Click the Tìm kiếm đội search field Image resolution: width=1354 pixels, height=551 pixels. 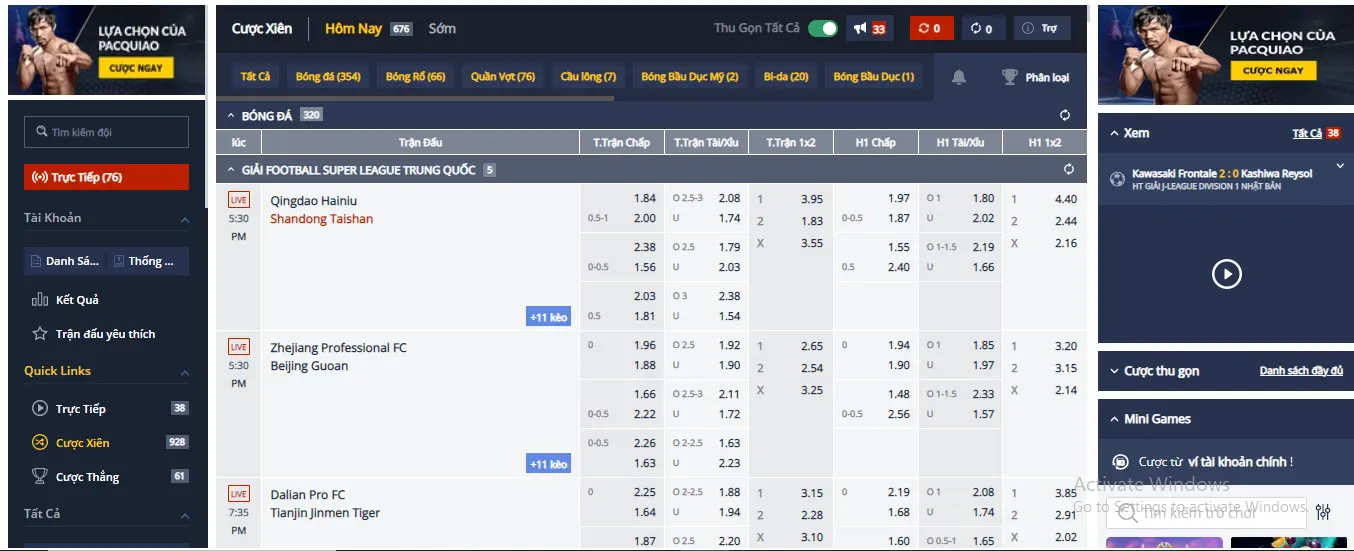(106, 132)
